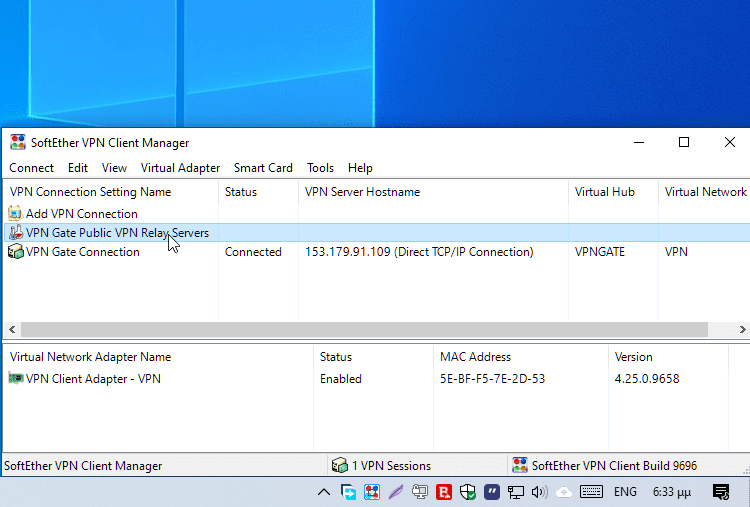Viewport: 750px width, 507px height.
Task: Click the VPNGATE virtual hub cell
Action: click(x=600, y=252)
